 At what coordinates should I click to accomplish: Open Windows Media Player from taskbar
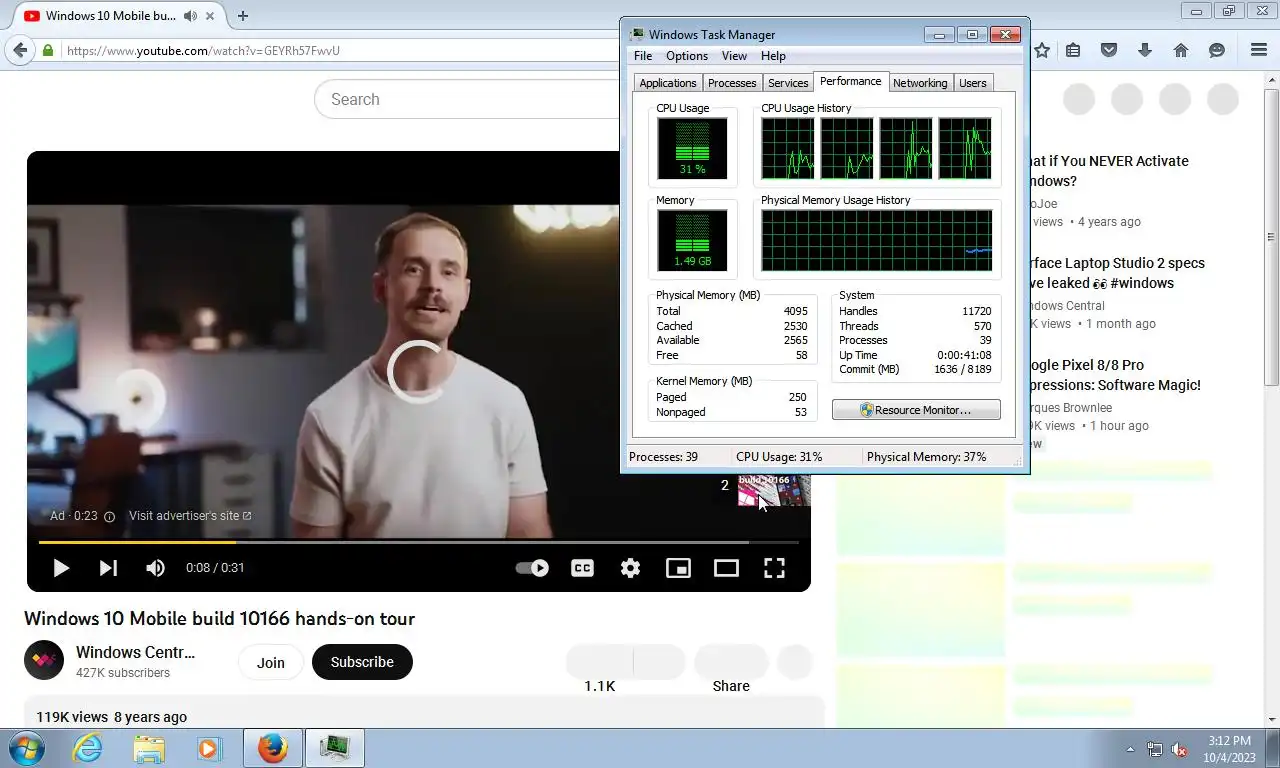point(209,748)
